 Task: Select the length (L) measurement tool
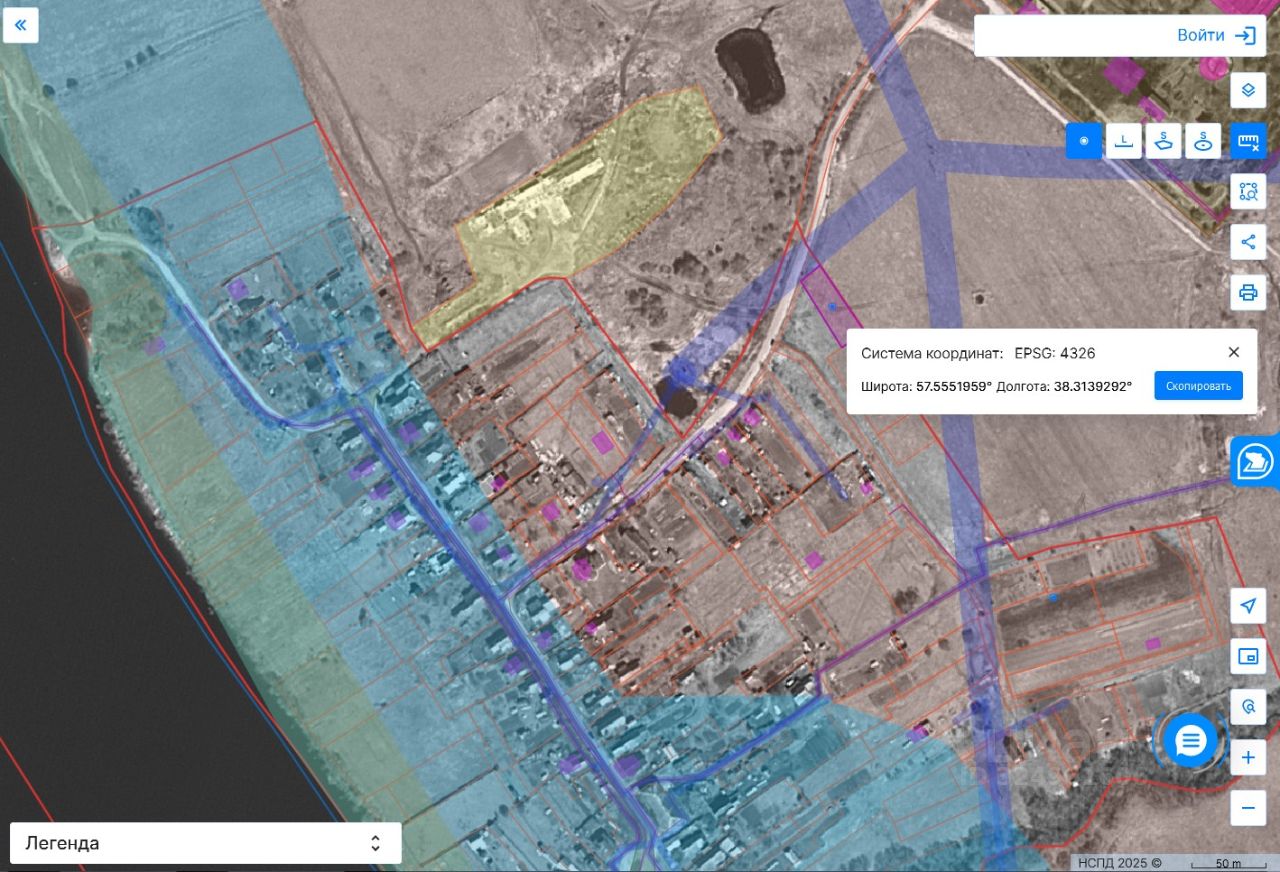(x=1124, y=141)
